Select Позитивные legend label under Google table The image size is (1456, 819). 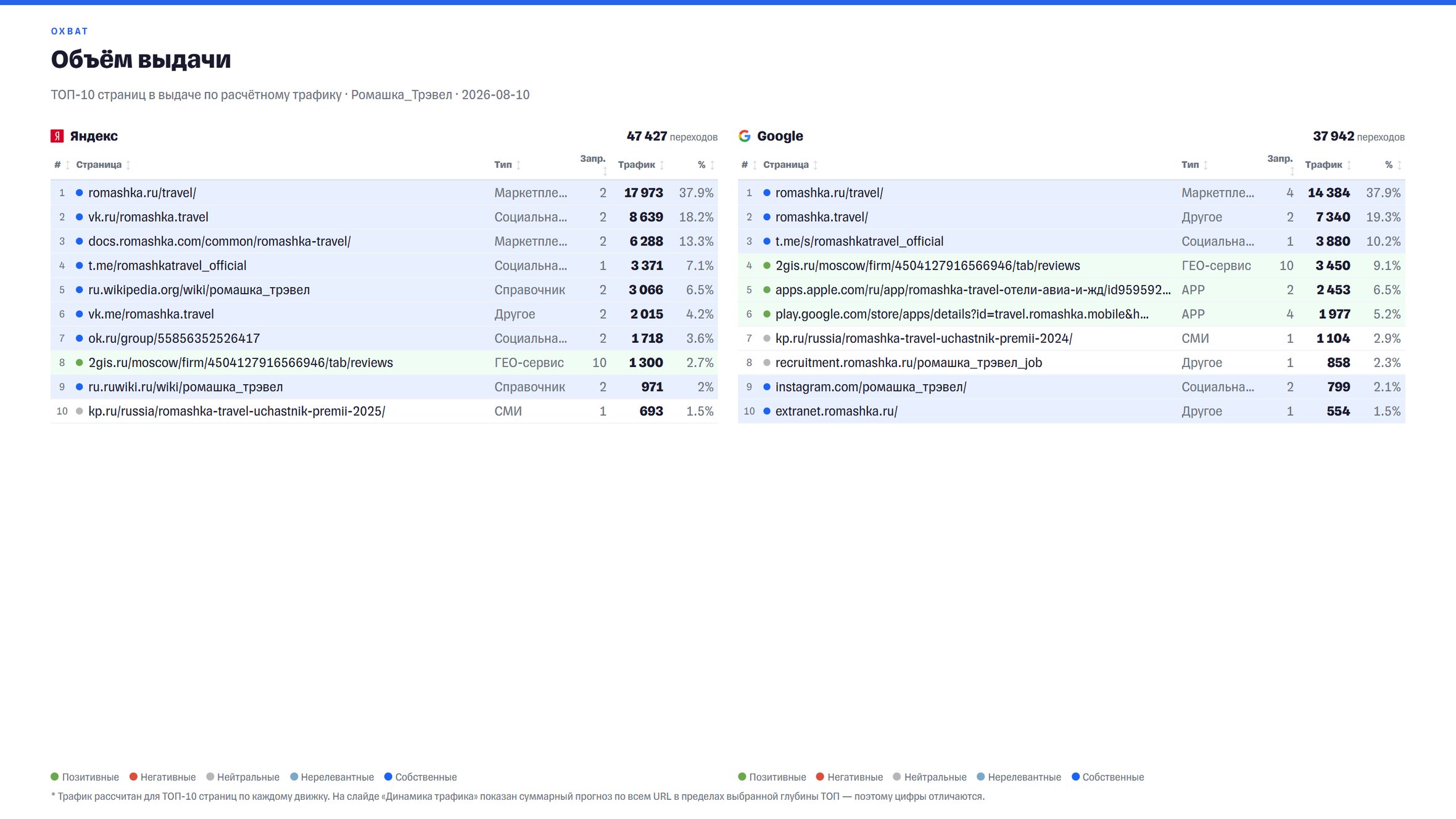tap(778, 778)
